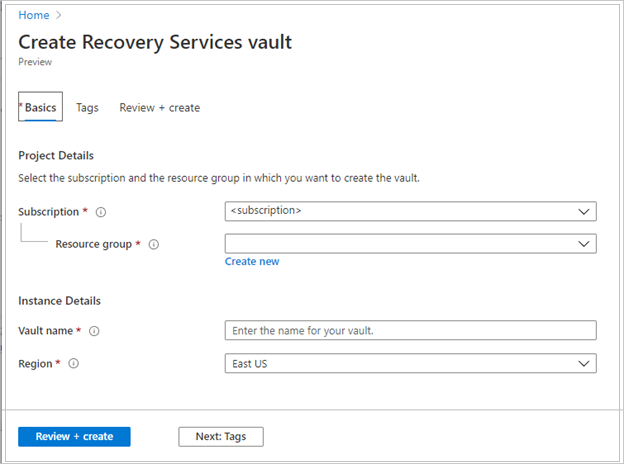Click the info icon next to Subscription

click(102, 212)
